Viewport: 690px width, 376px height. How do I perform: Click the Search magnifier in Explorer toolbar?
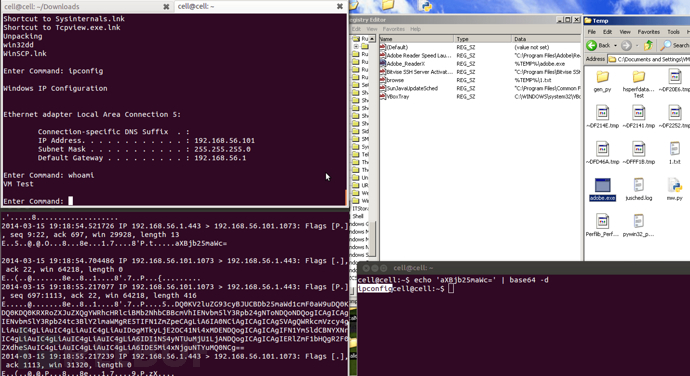point(666,45)
